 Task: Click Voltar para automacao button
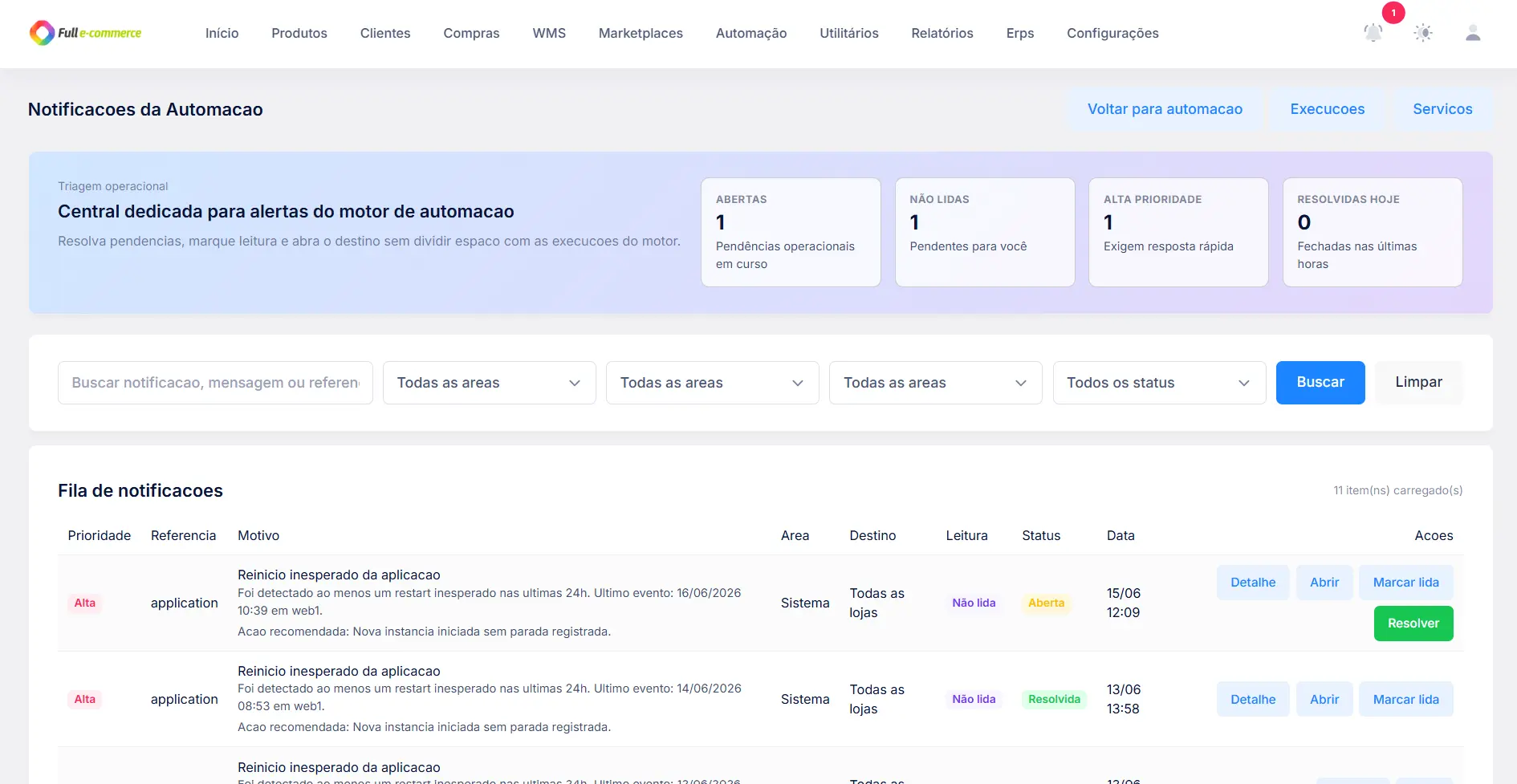coord(1165,109)
